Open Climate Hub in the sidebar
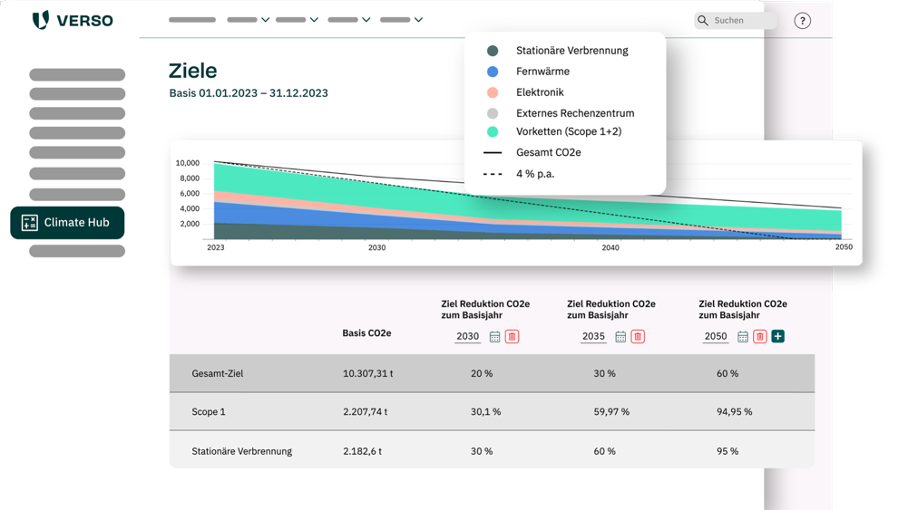This screenshot has width=908, height=510. coord(67,222)
